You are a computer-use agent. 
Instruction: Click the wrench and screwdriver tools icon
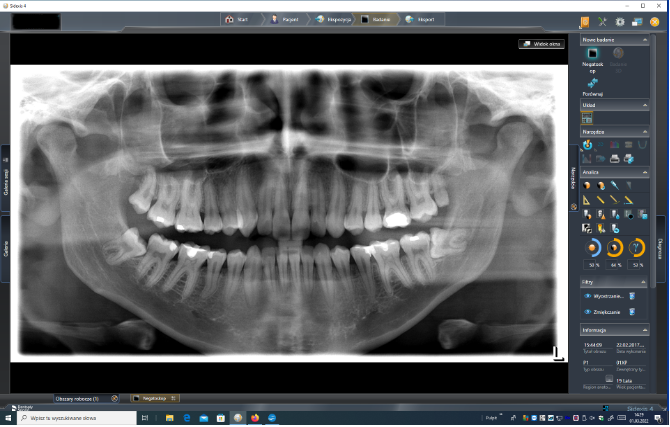[603, 21]
